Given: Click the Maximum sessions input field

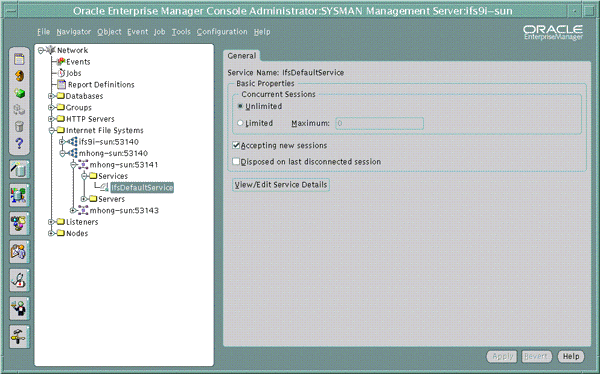Looking at the screenshot, I should 380,123.
